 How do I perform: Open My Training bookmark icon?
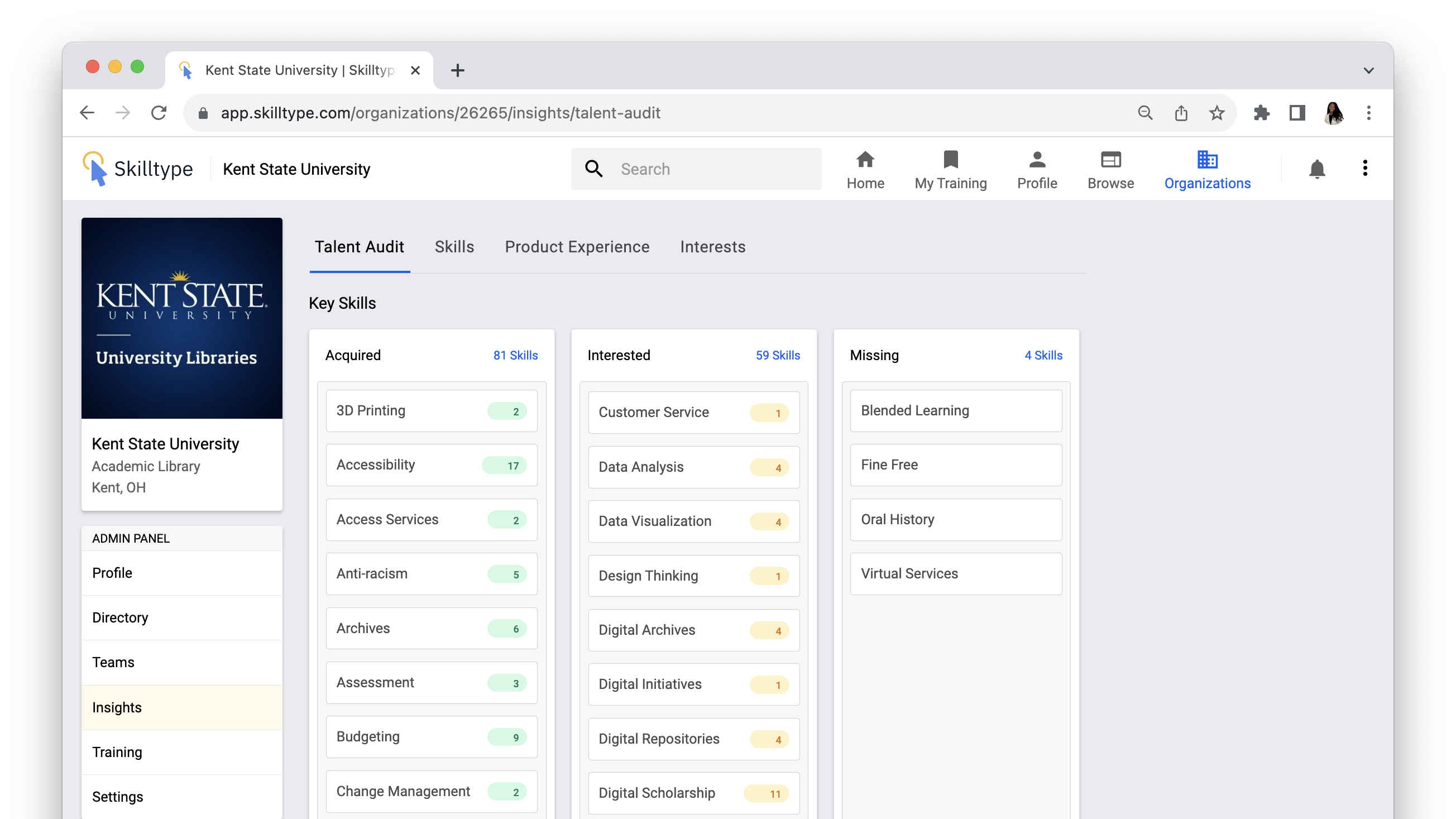pyautogui.click(x=950, y=160)
